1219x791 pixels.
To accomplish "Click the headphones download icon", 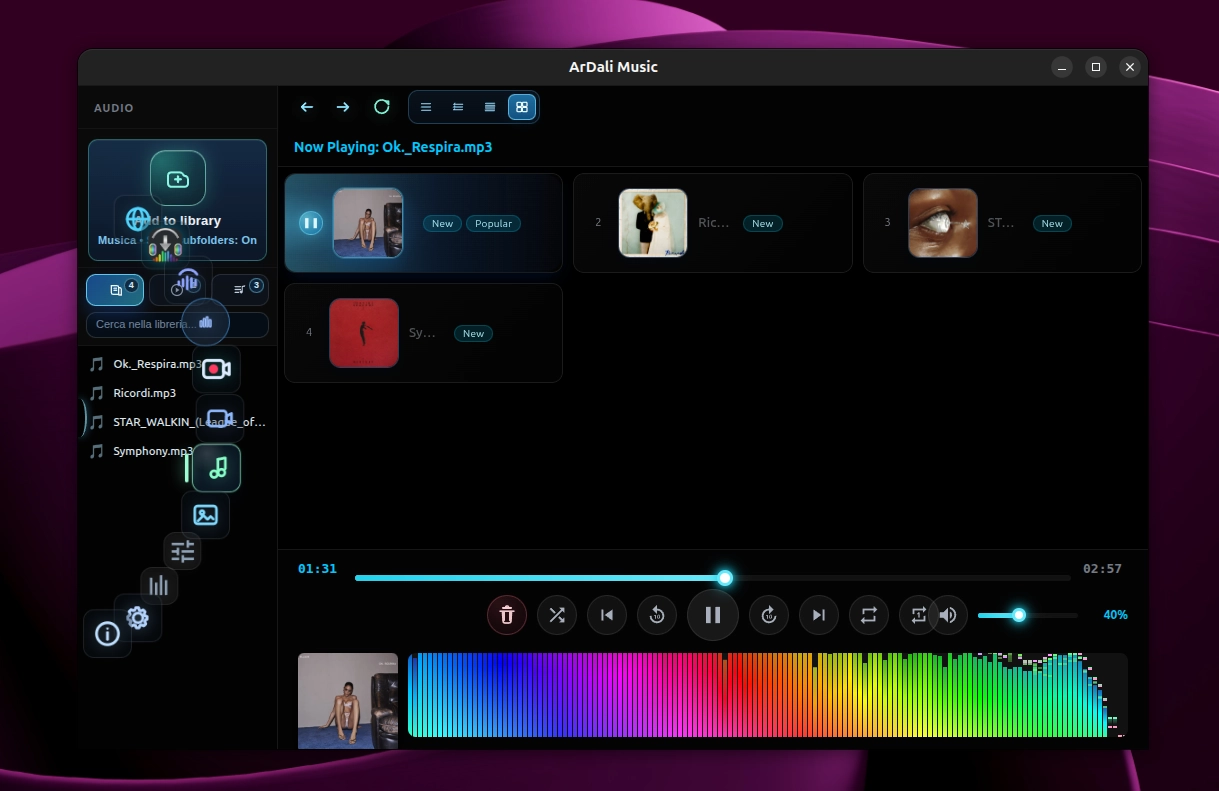I will [x=164, y=245].
